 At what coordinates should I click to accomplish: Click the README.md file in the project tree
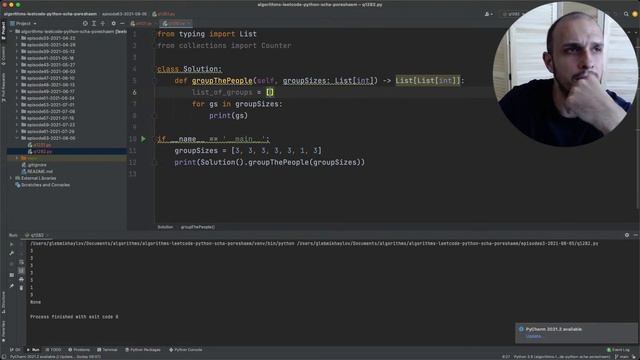(37, 171)
